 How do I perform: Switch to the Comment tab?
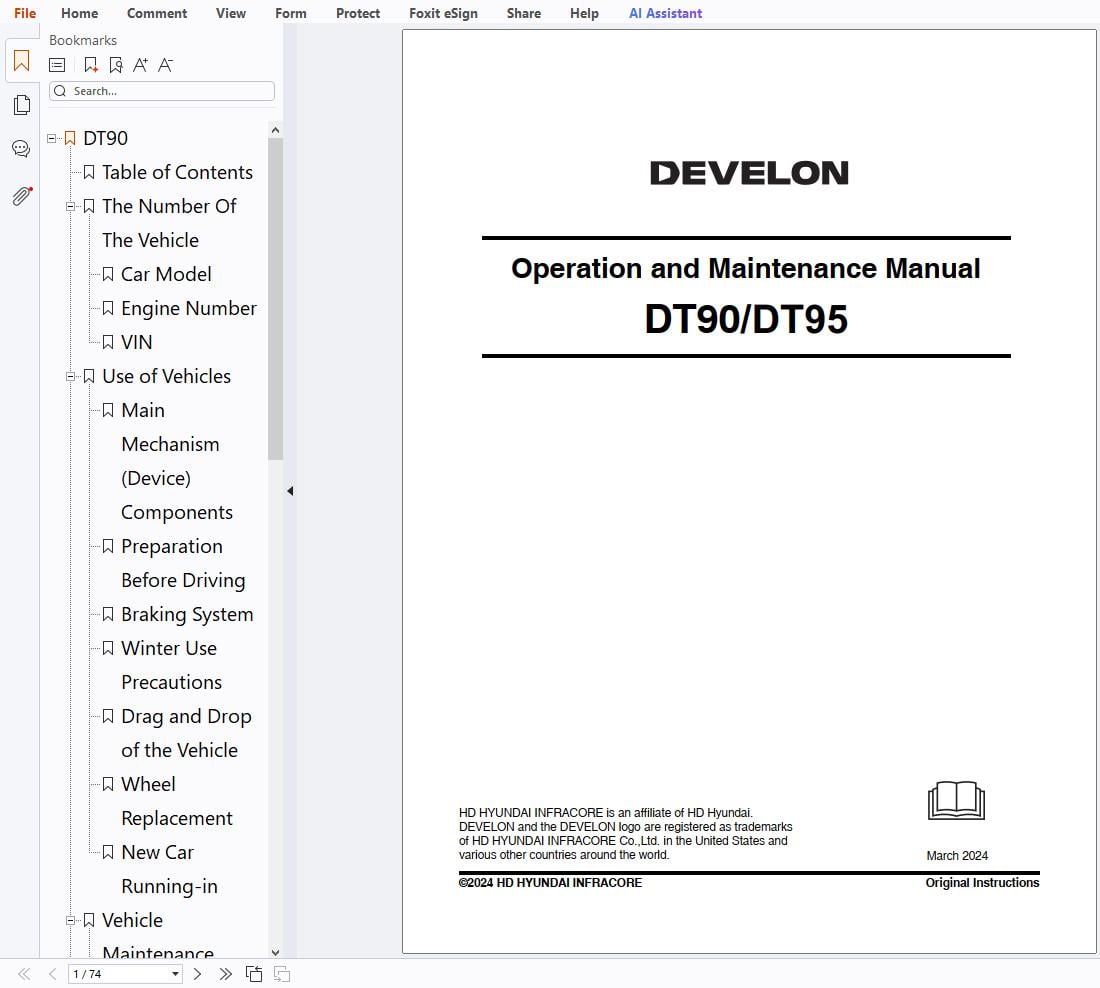[x=156, y=13]
